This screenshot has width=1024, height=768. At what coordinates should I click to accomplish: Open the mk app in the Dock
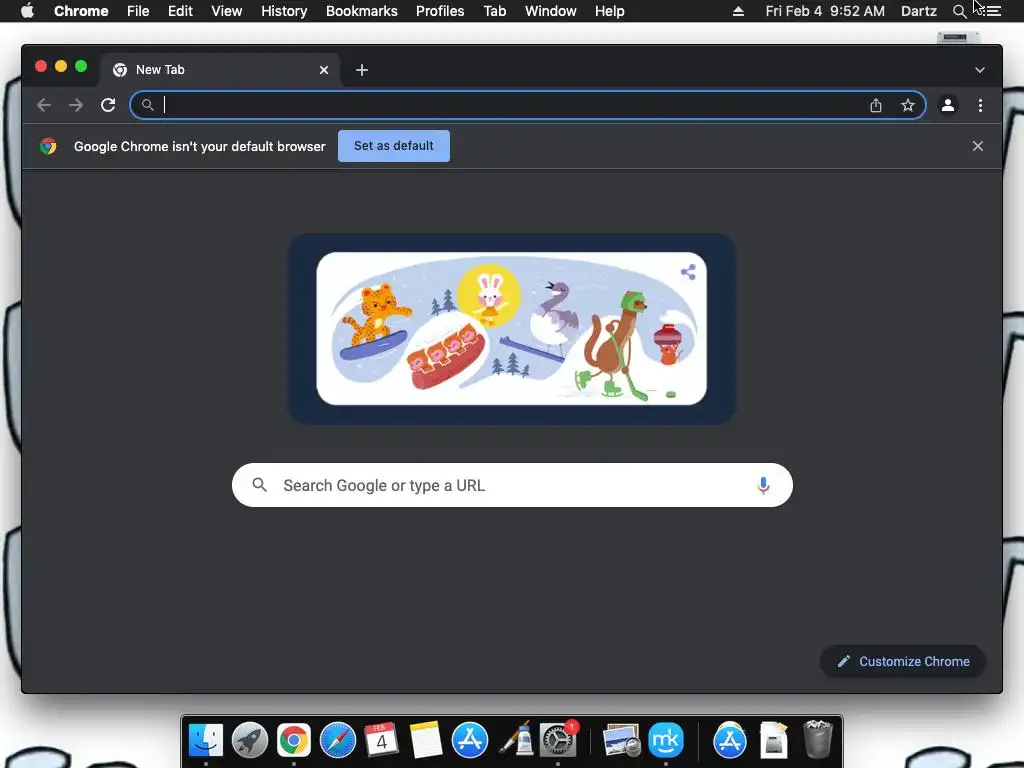coord(665,740)
